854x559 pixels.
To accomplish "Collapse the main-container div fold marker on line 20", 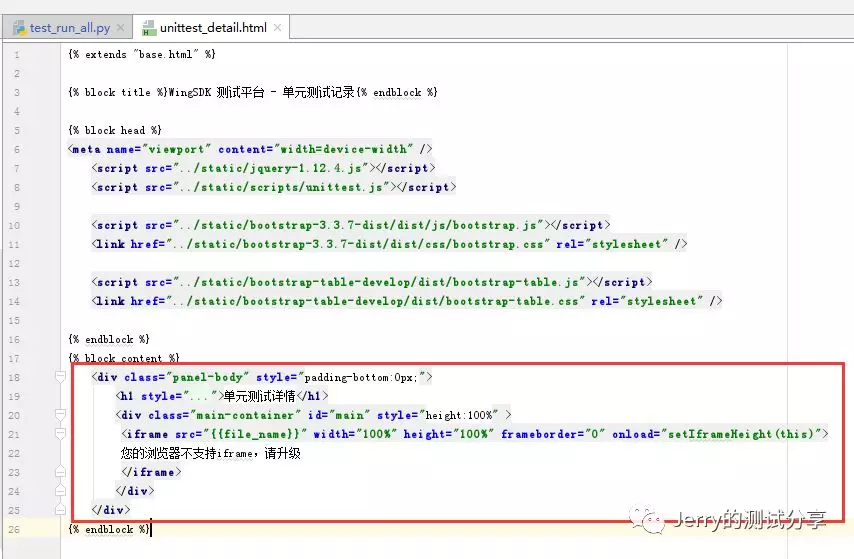I will point(60,415).
